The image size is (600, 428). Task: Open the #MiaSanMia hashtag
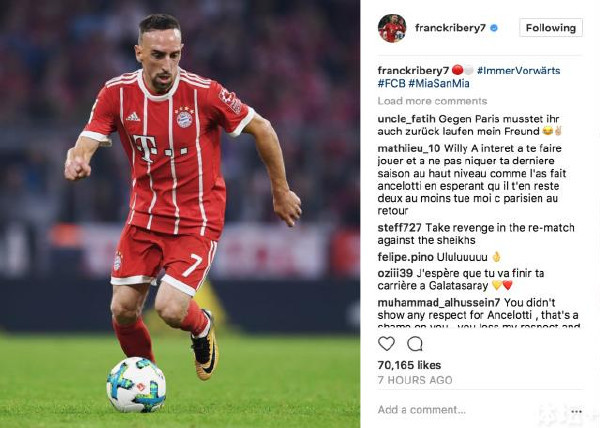coord(439,83)
